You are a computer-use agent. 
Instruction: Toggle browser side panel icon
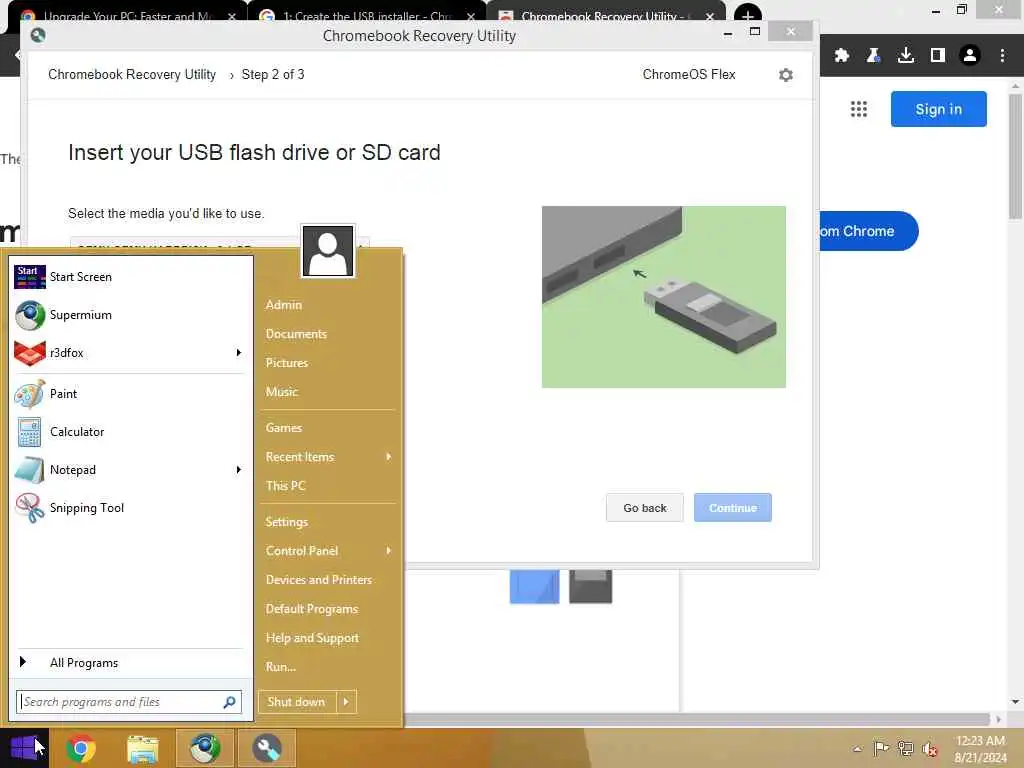[x=938, y=56]
